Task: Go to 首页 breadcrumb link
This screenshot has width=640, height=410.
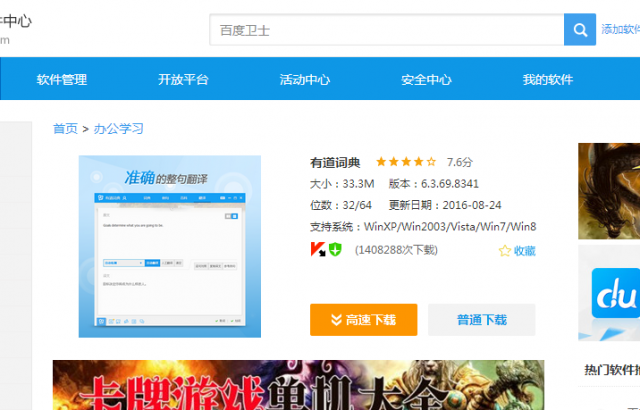Action: (x=65, y=129)
